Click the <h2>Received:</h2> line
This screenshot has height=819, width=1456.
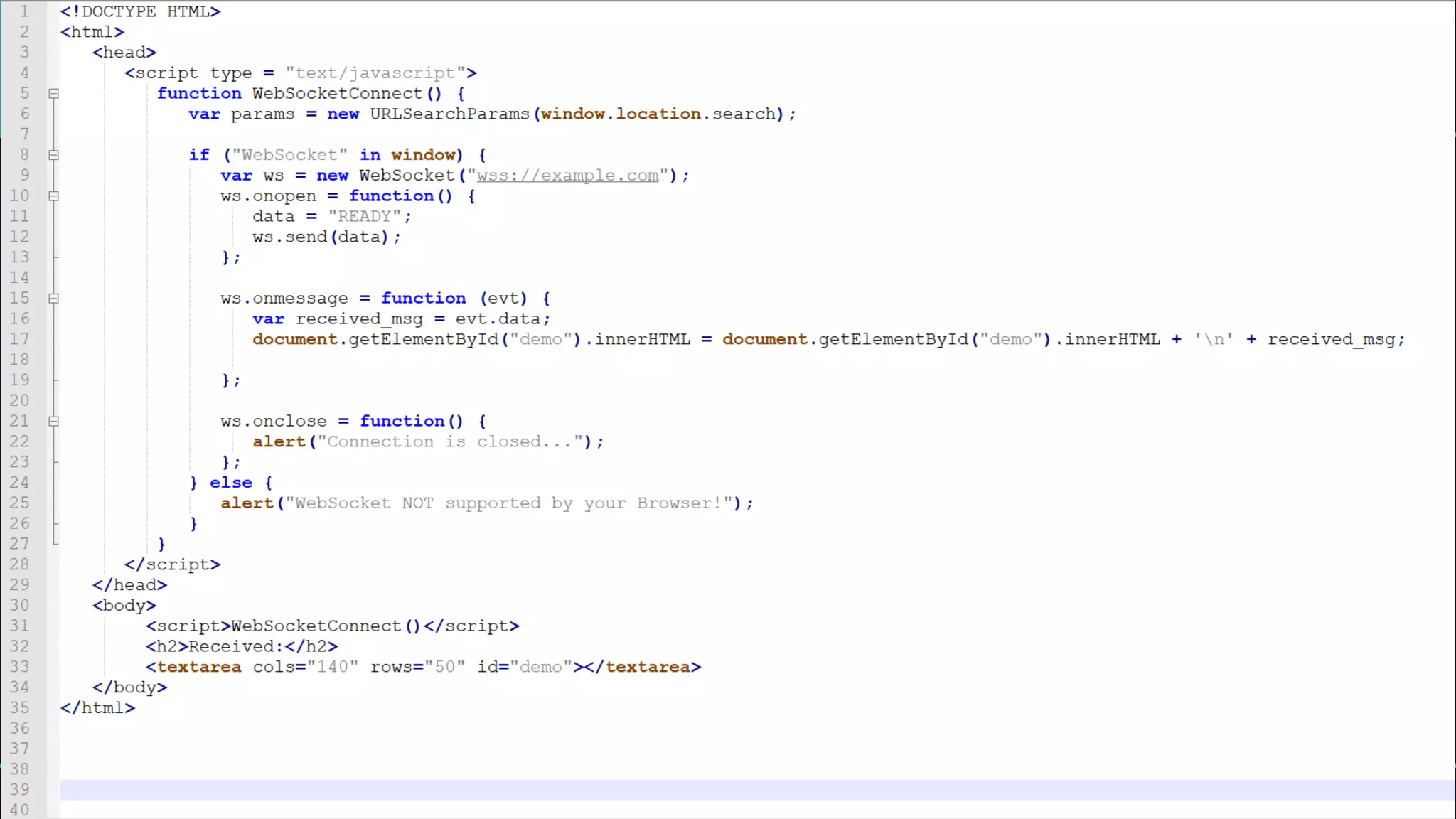pyautogui.click(x=242, y=646)
